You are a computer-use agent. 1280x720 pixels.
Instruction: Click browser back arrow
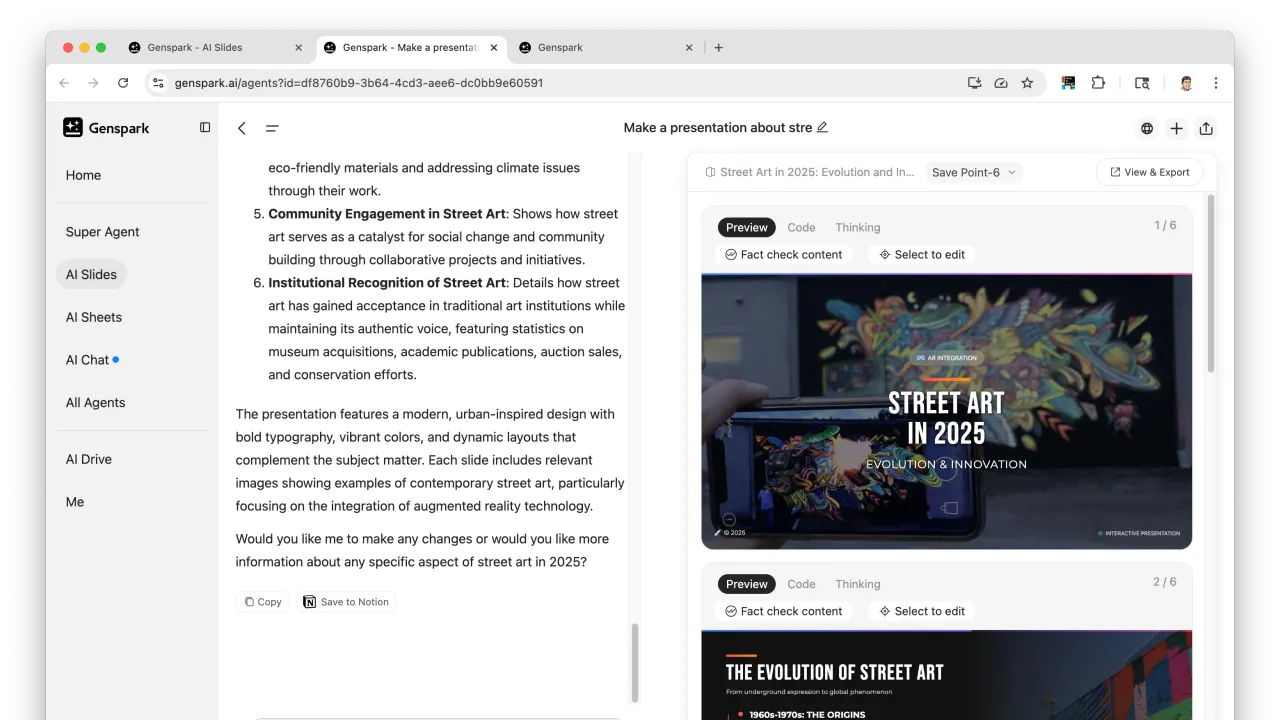(64, 83)
